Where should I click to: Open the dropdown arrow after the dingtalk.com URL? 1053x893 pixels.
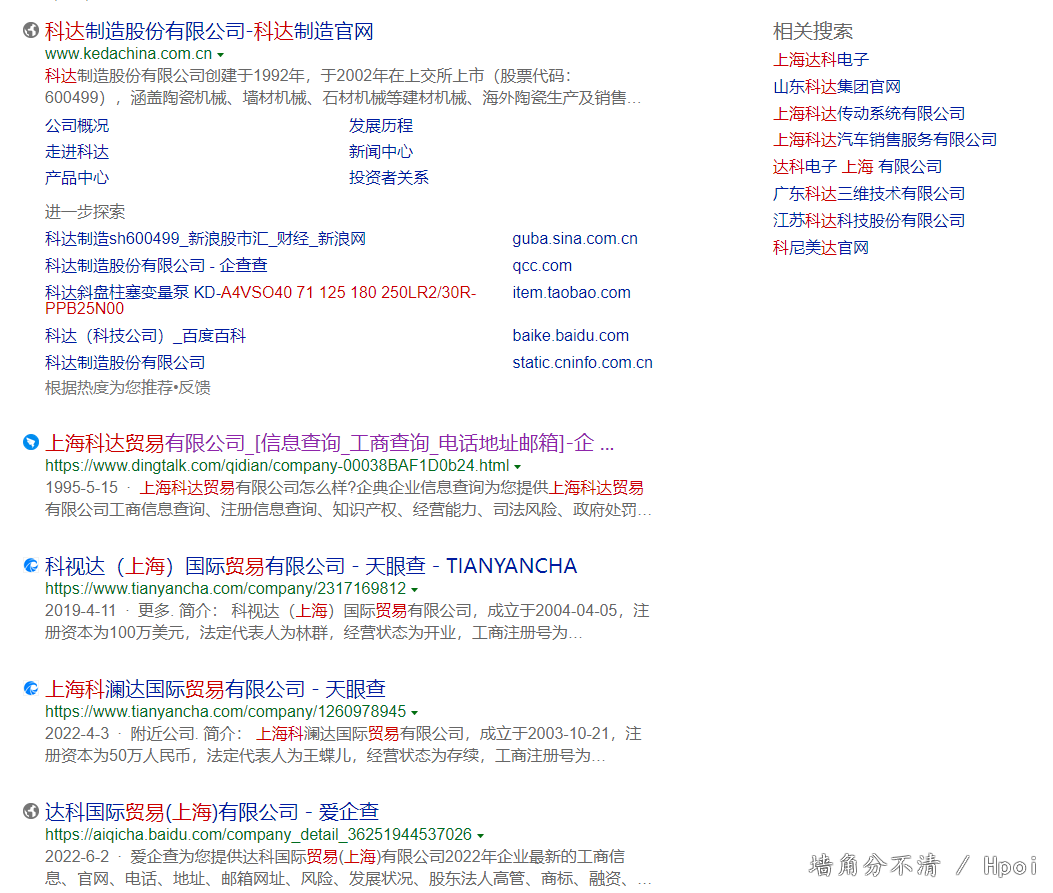tap(517, 467)
